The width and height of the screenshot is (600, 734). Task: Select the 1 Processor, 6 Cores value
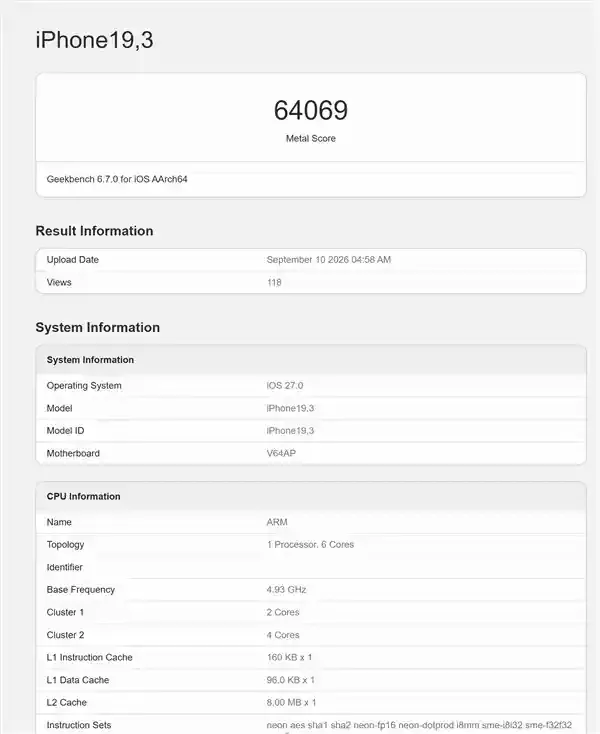coord(310,545)
